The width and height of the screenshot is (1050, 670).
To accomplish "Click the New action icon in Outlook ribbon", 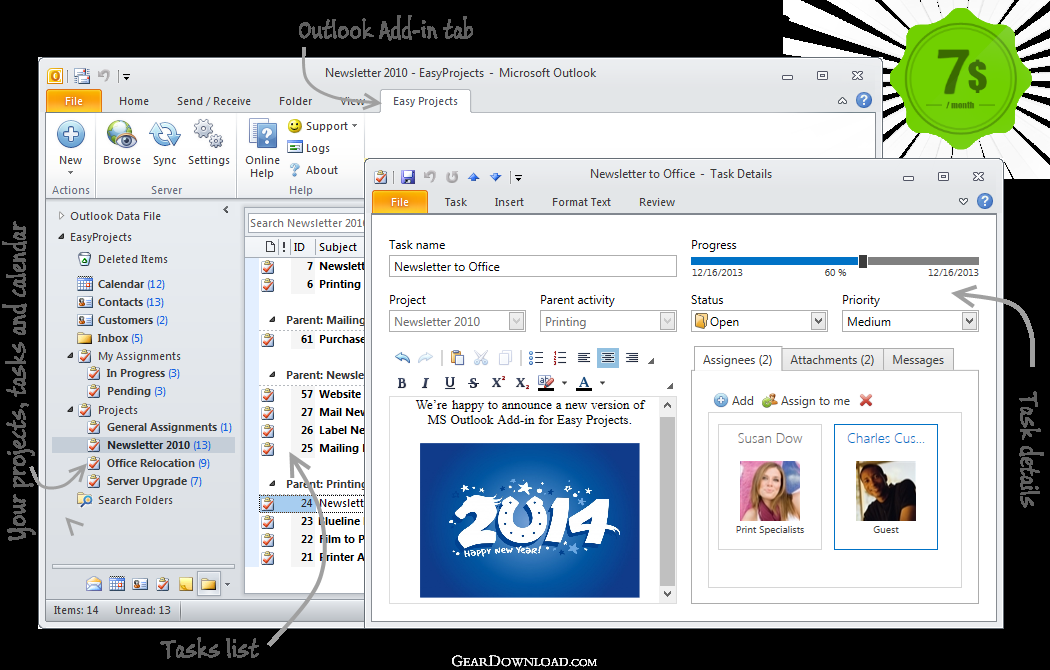I will click(x=70, y=135).
